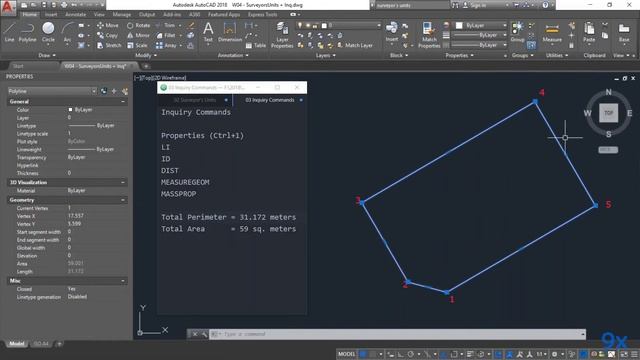Use the Scale tool
640x360 pixels.
(137, 45)
